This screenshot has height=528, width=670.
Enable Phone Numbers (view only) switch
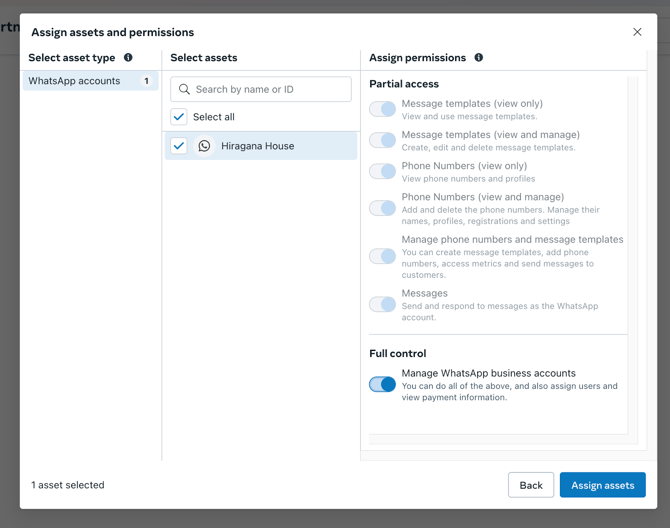[382, 171]
